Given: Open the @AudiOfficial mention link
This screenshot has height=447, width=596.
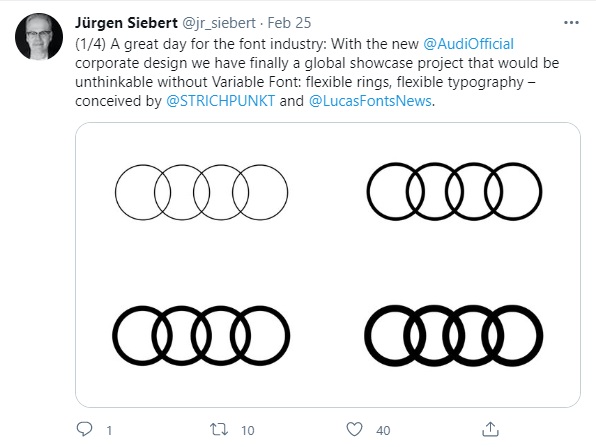Looking at the screenshot, I should coord(468,44).
